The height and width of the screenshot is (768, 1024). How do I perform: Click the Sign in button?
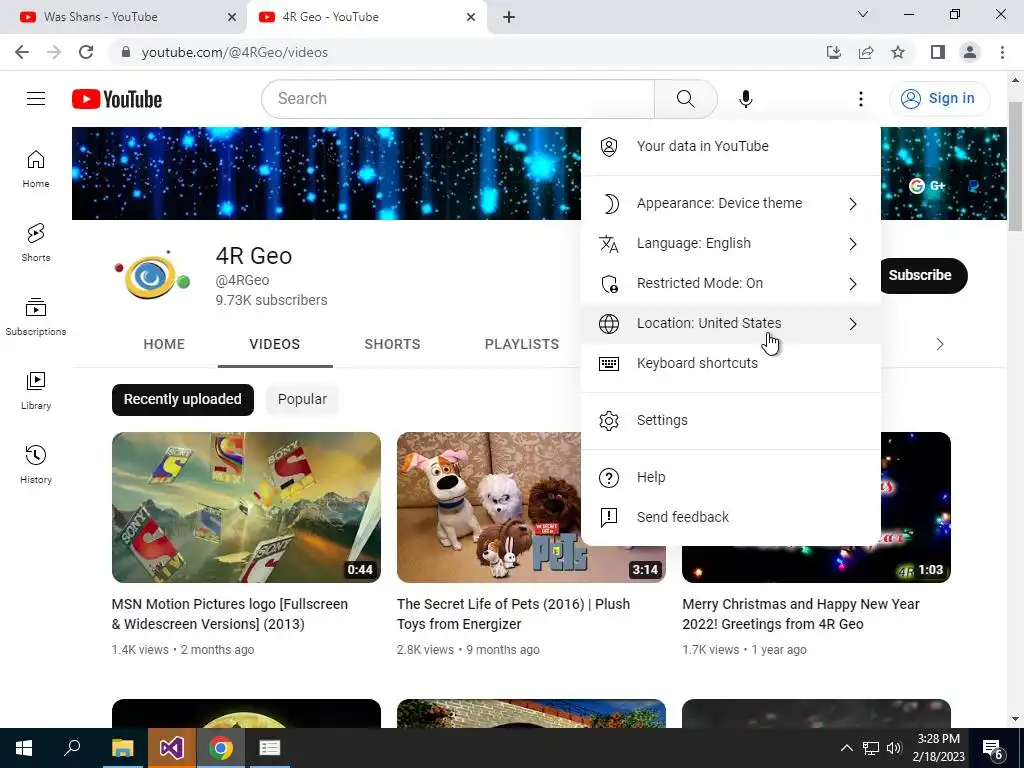pos(940,99)
